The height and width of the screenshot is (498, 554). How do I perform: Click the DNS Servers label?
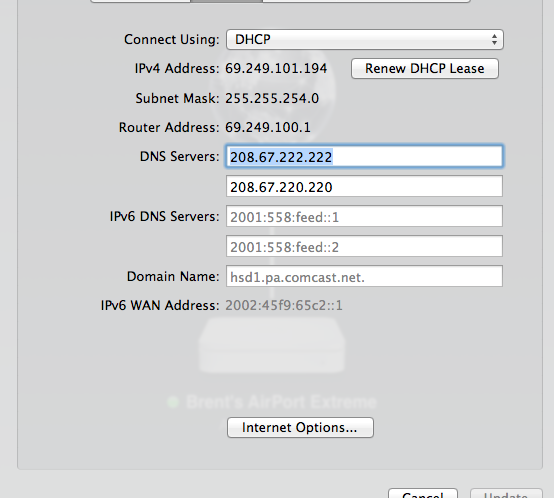pyautogui.click(x=179, y=156)
